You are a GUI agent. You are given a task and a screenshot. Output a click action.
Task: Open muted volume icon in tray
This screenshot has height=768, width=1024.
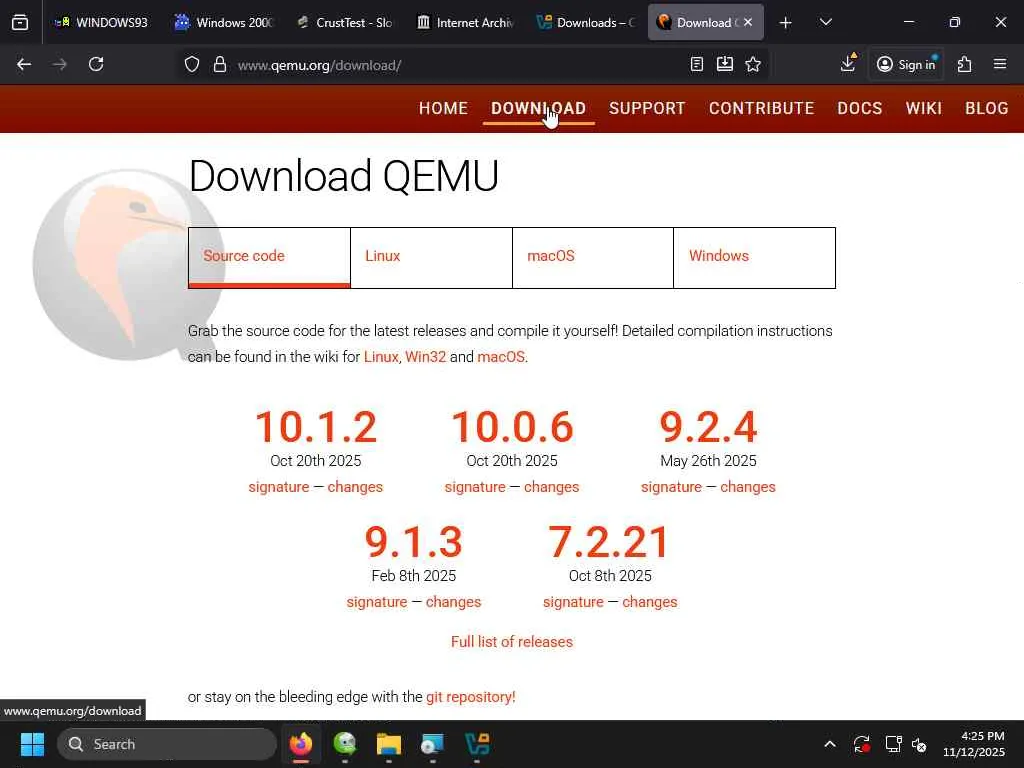[920, 744]
